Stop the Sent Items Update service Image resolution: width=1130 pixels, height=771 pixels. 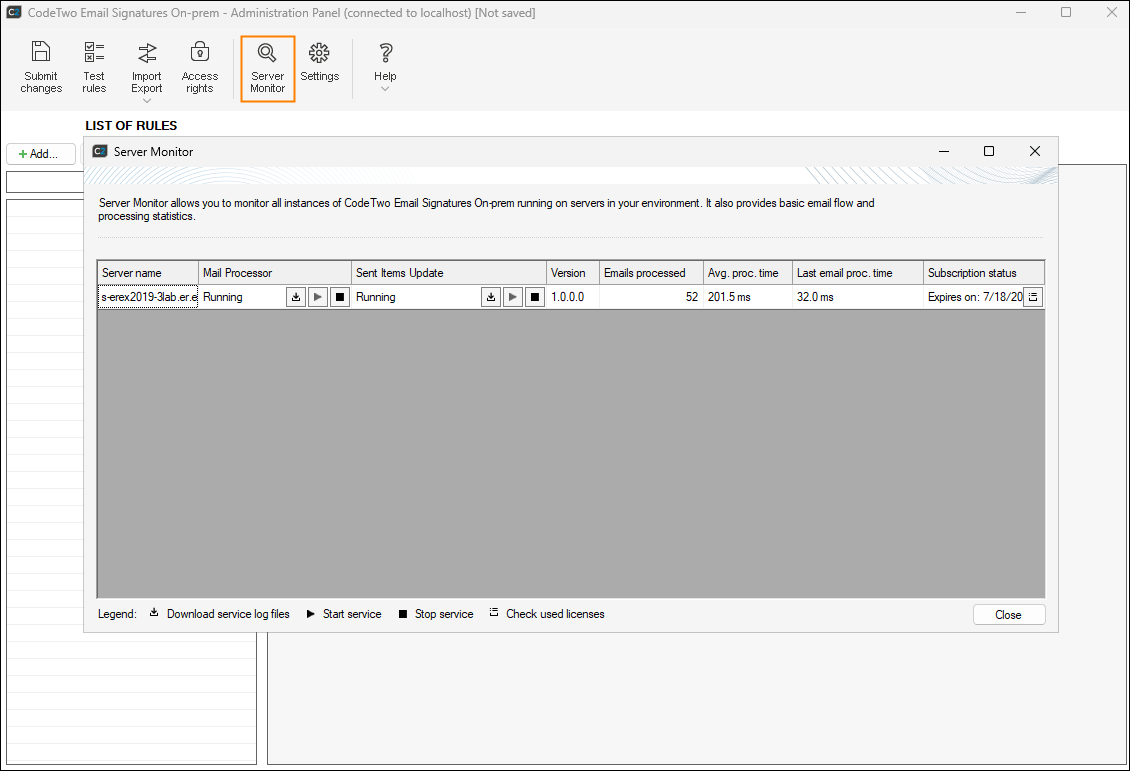pyautogui.click(x=534, y=296)
